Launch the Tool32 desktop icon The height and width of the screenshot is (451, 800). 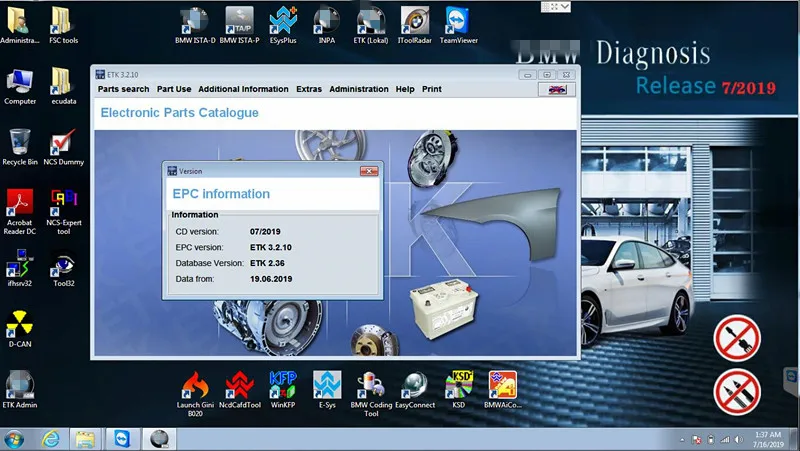tap(63, 267)
